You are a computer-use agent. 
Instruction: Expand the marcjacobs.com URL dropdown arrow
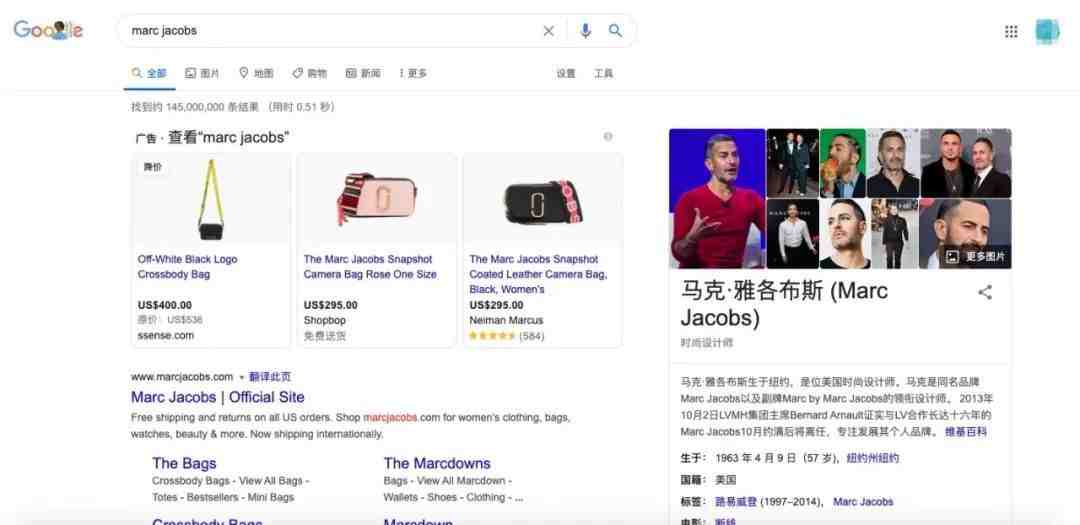click(241, 378)
